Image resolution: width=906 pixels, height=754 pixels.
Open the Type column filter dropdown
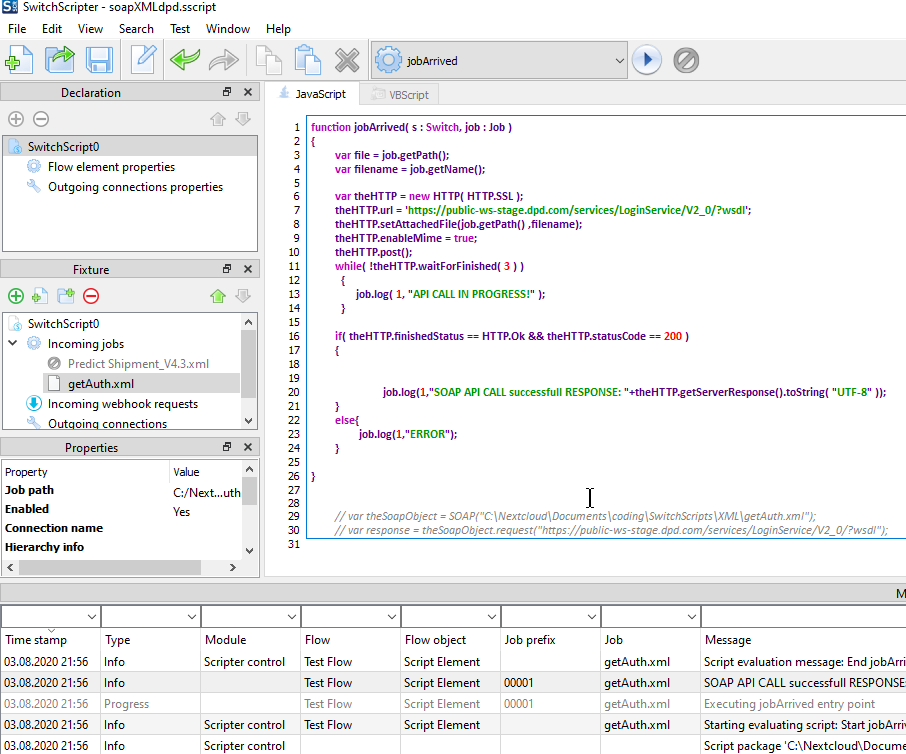[x=192, y=616]
